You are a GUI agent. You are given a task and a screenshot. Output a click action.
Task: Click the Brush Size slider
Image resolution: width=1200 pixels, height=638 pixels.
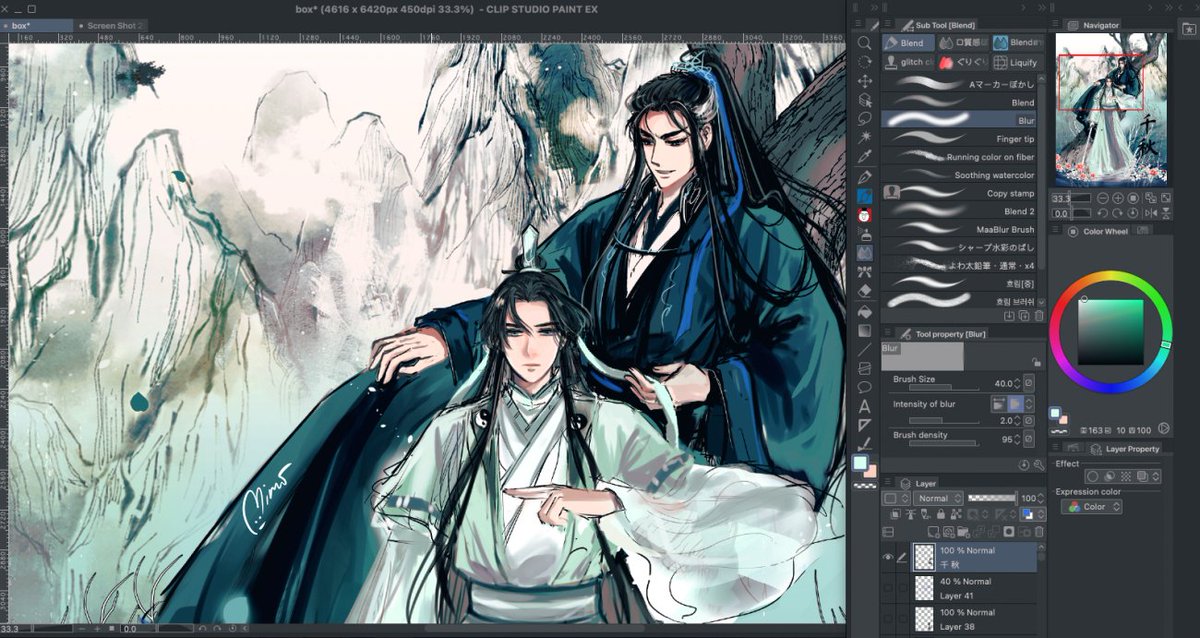(x=944, y=388)
